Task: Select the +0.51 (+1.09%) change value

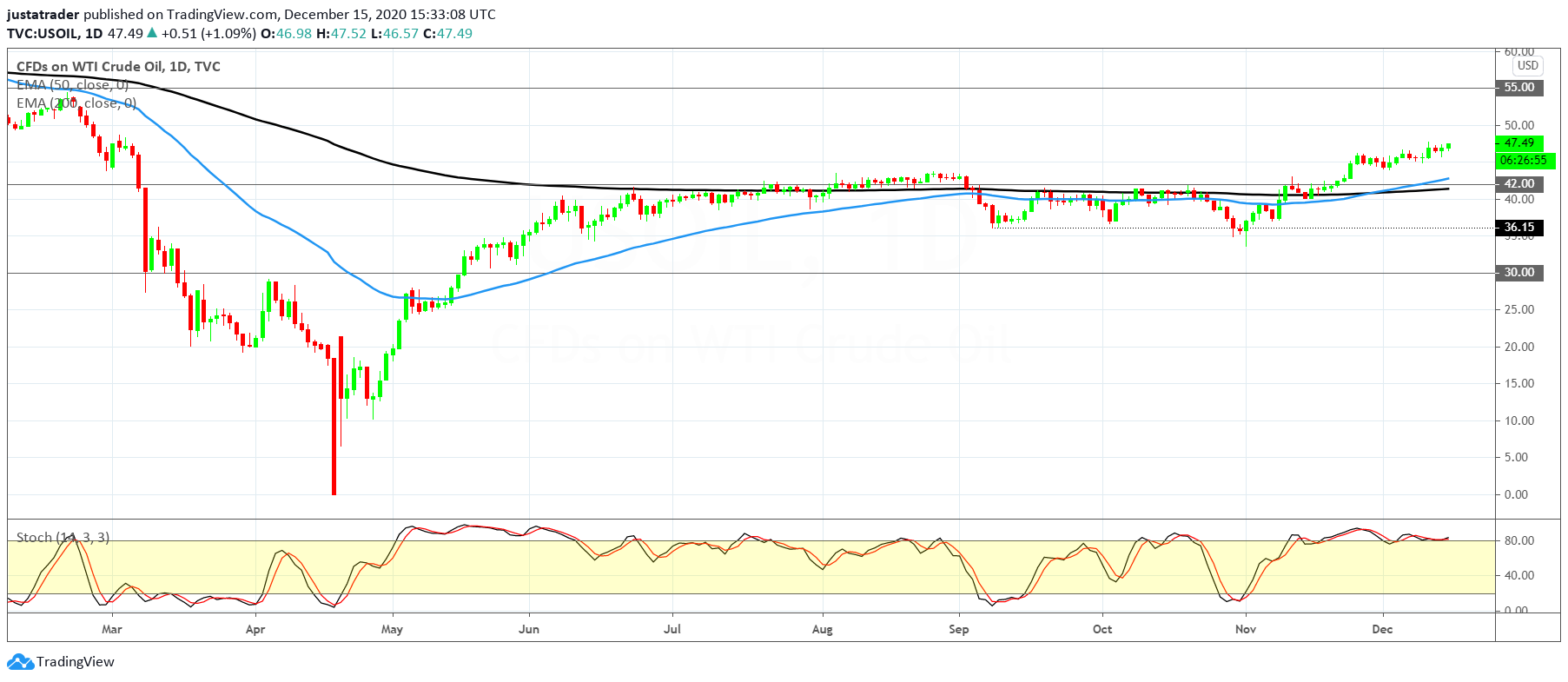Action: [208, 34]
